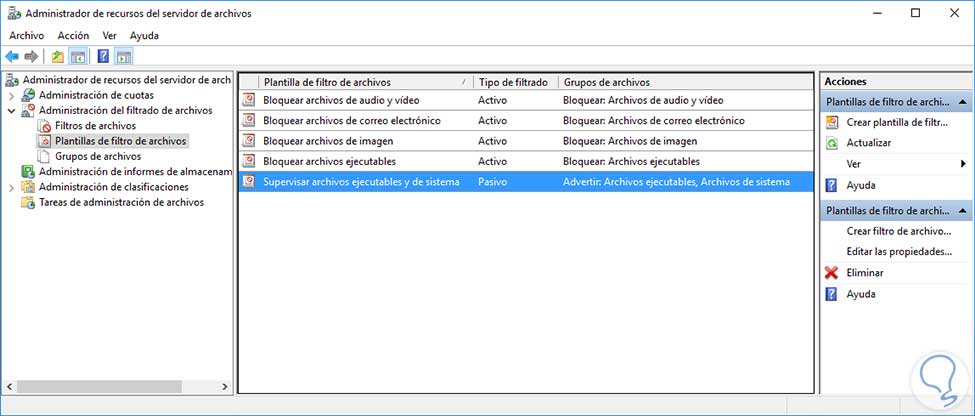The image size is (975, 416).
Task: Open help from the toolbar question-mark icon
Action: coord(103,56)
